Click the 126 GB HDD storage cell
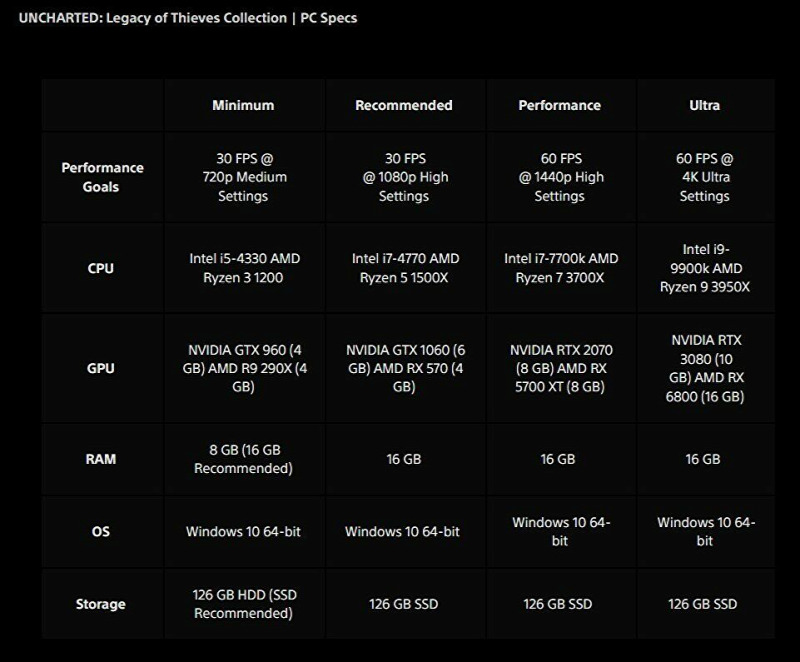 (244, 604)
